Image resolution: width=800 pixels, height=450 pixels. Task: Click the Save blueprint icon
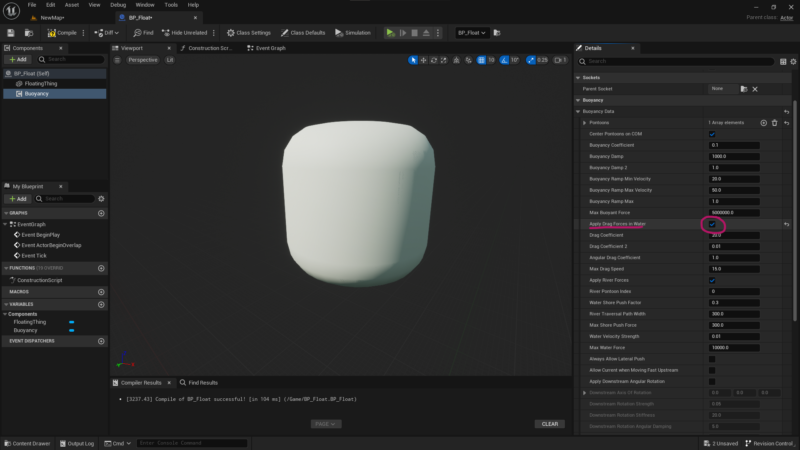pos(11,33)
